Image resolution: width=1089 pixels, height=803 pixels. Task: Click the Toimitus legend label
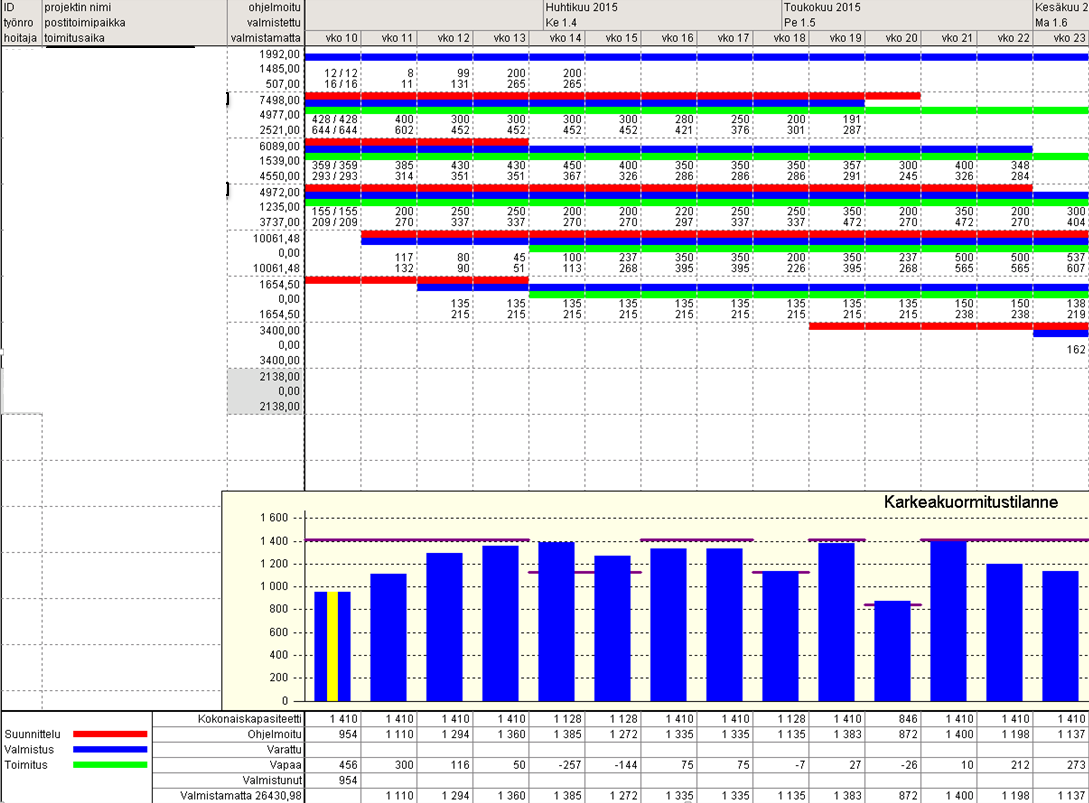pos(26,765)
